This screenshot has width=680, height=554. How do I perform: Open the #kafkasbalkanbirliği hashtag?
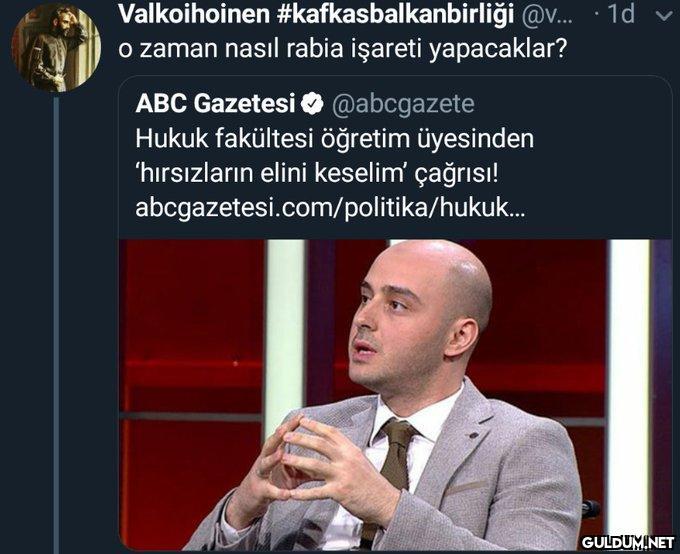click(x=395, y=16)
